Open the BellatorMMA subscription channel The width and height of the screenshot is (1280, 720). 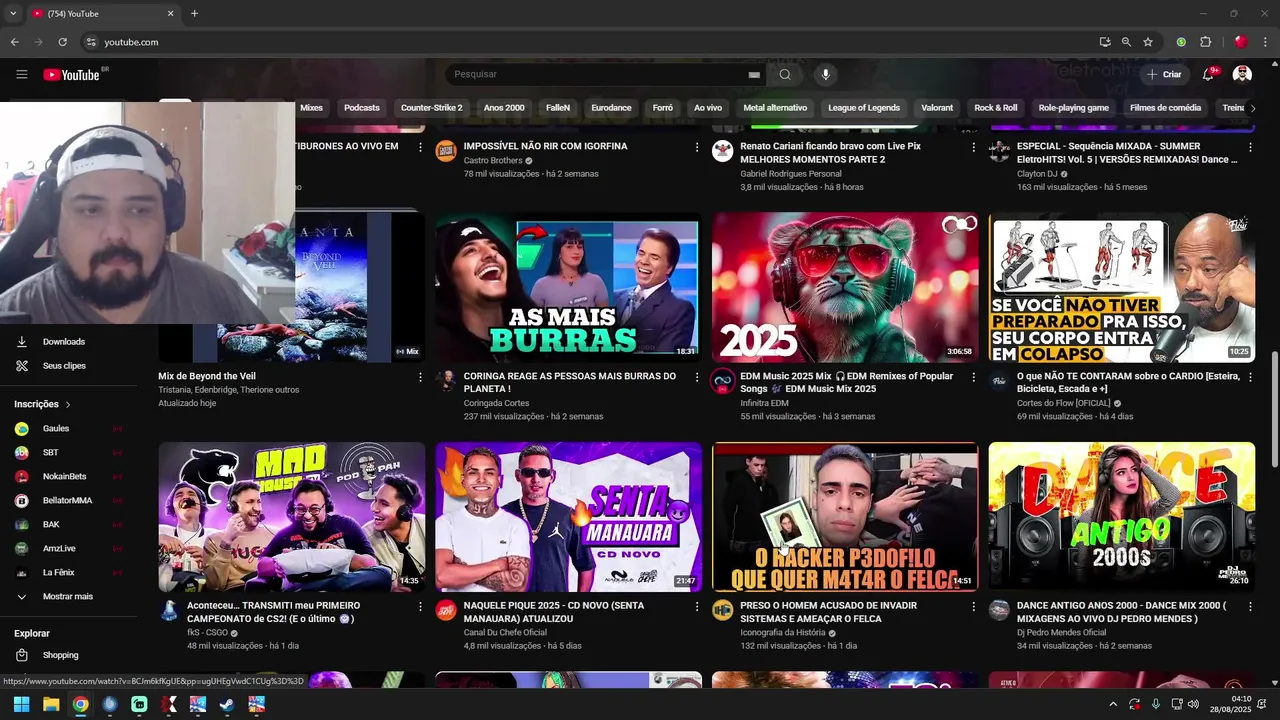coord(68,500)
